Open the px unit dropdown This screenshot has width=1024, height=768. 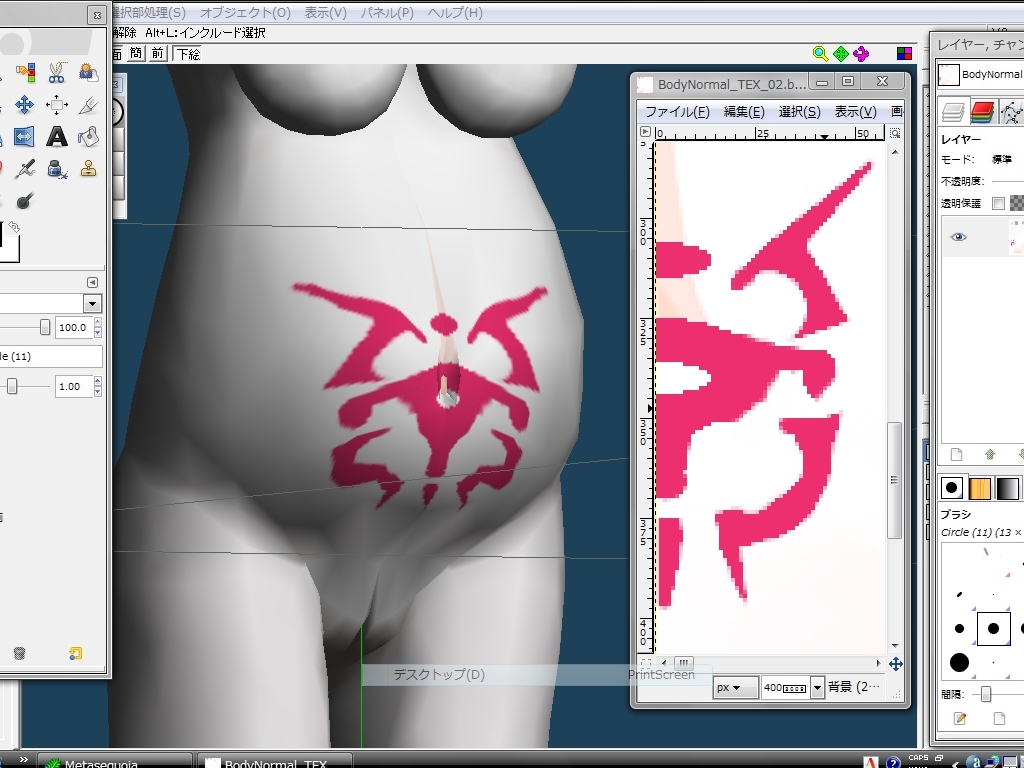pyautogui.click(x=735, y=688)
